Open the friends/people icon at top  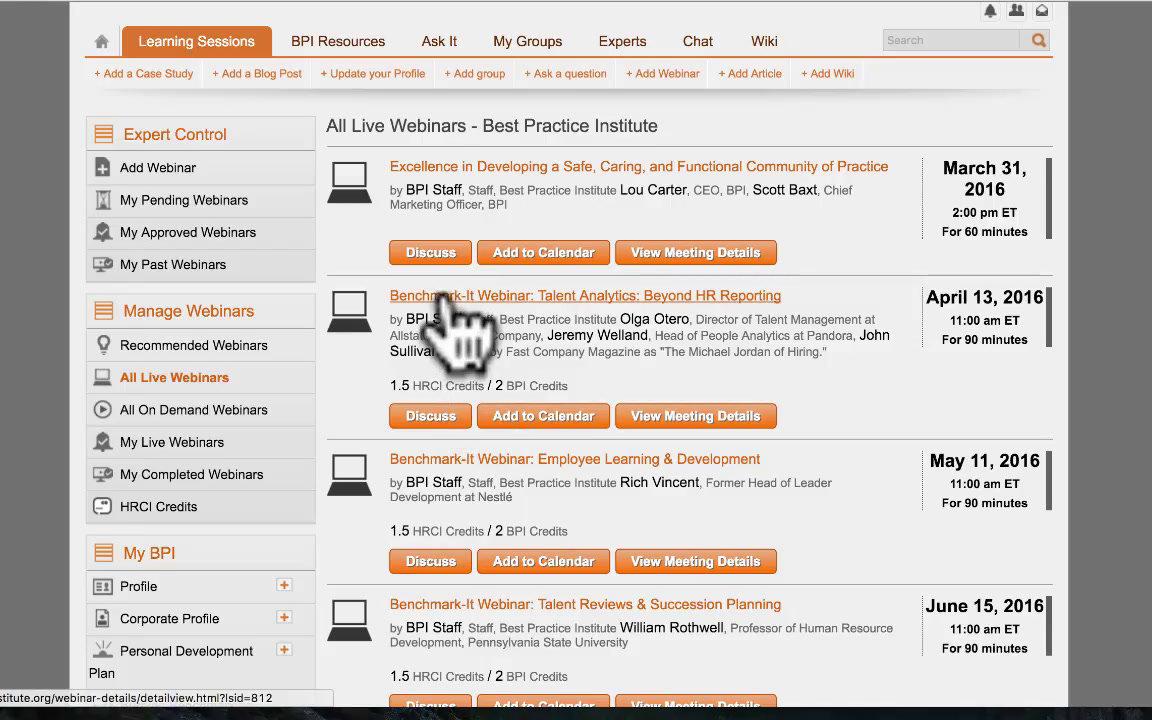click(1016, 11)
